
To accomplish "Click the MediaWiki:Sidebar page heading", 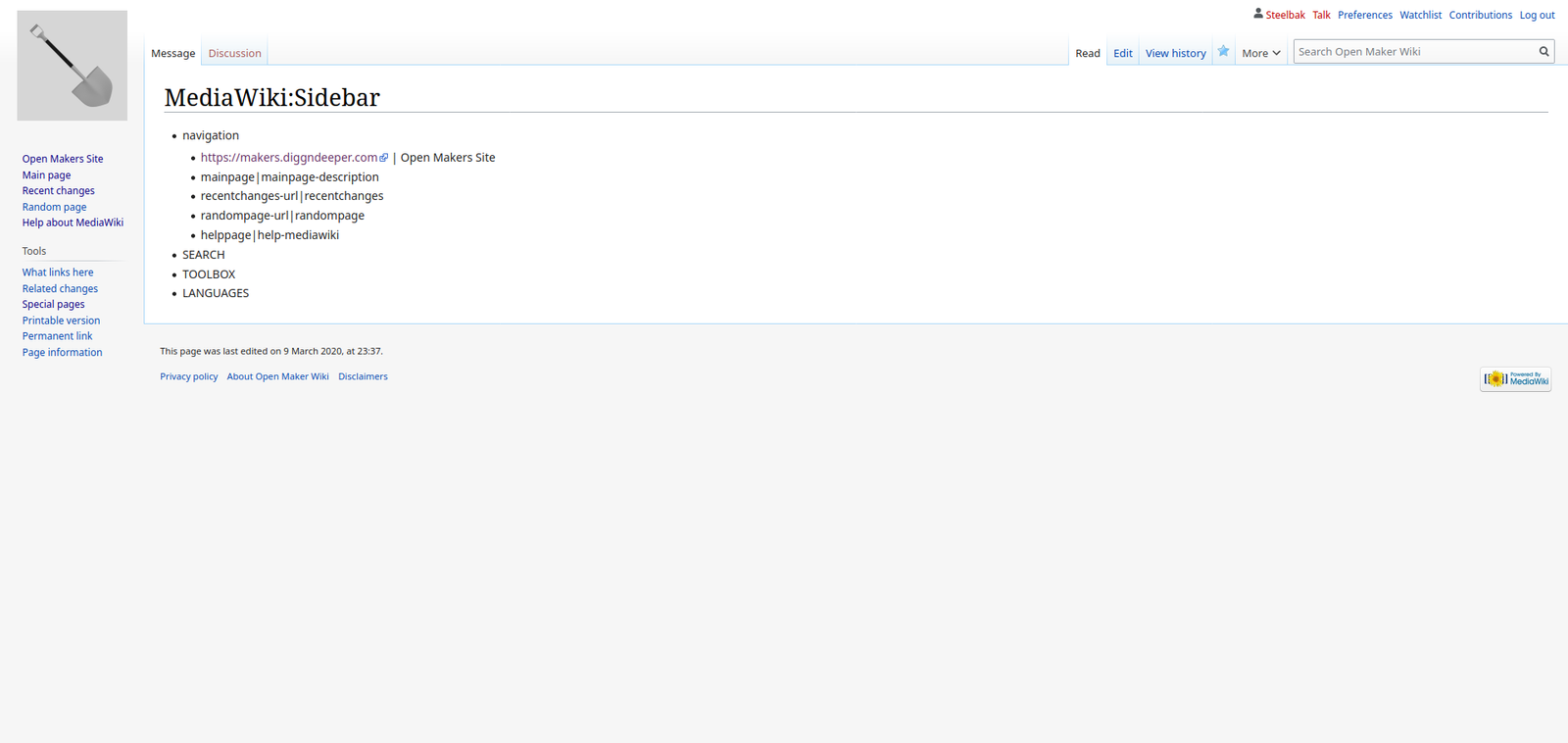I will [272, 98].
